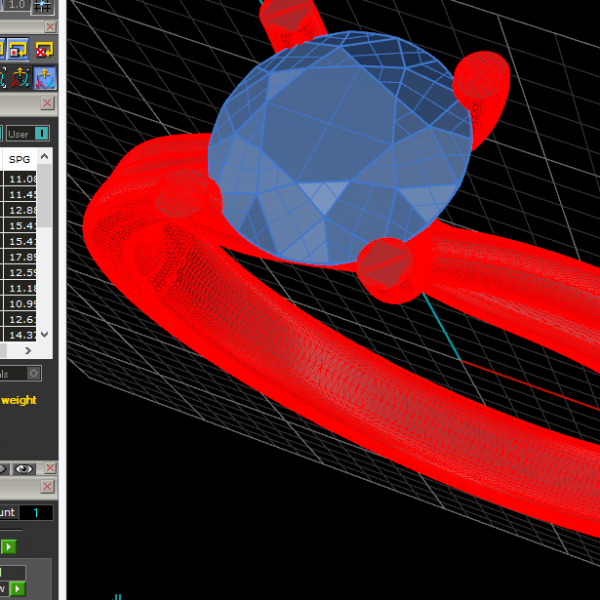Image resolution: width=600 pixels, height=600 pixels.
Task: Click the Count input field showing 1
Action: click(36, 512)
